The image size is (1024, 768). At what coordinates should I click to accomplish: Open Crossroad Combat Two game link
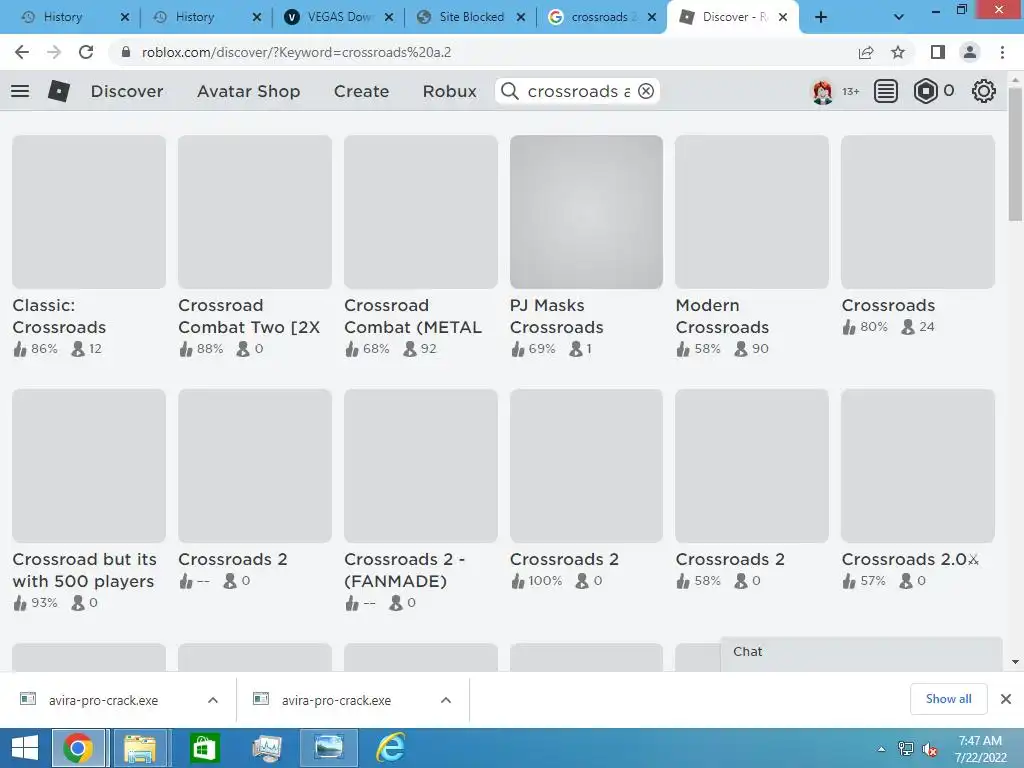coord(249,316)
